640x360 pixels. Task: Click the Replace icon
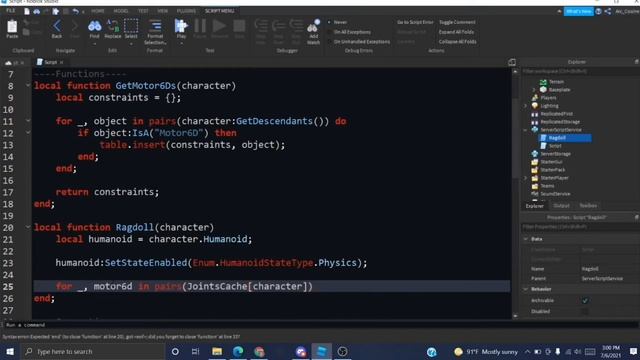113,26
